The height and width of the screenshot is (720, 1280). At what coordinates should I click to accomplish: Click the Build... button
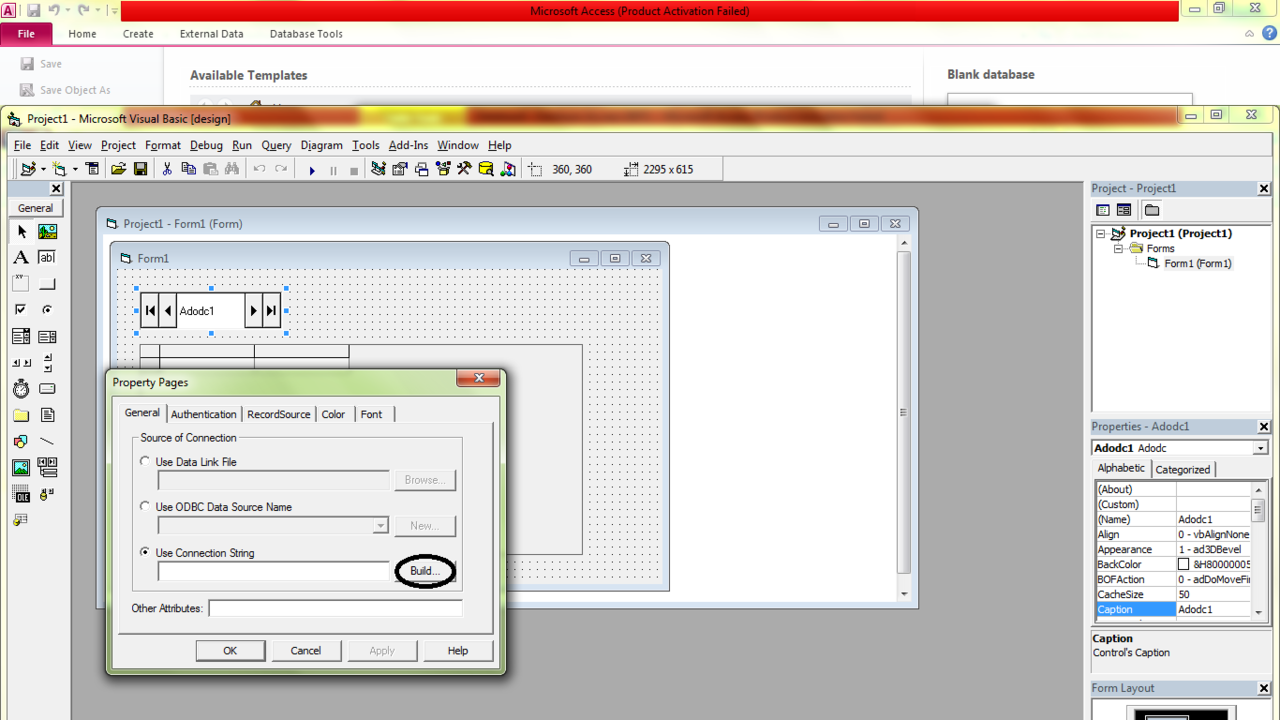point(425,571)
